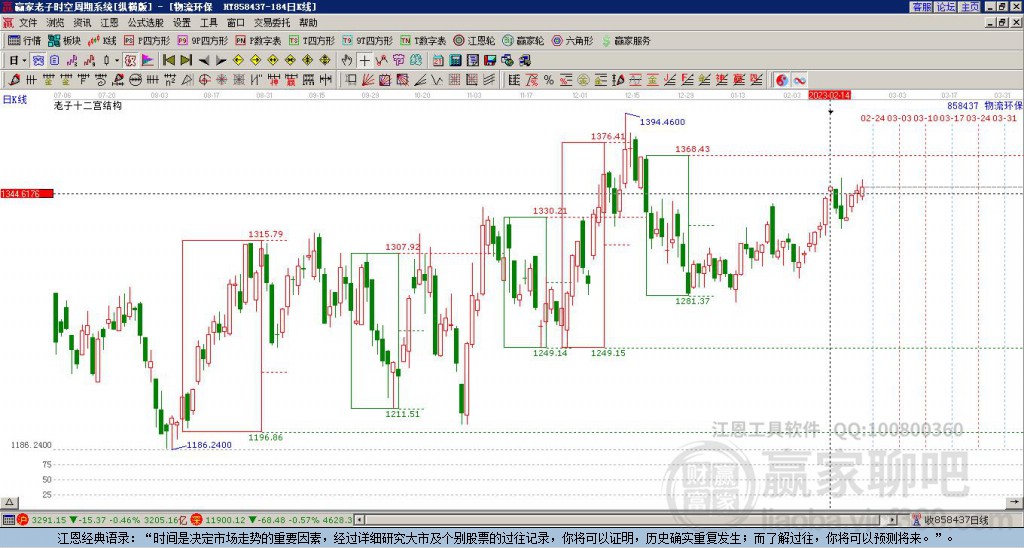This screenshot has width=1024, height=548.
Task: Open the 9P四方形 tool
Action: click(x=202, y=40)
